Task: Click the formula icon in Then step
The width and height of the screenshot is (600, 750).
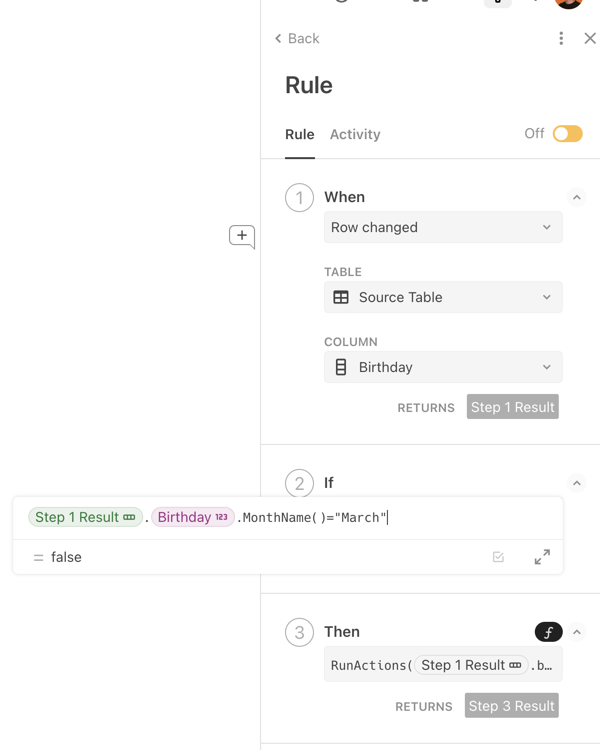Action: point(548,632)
